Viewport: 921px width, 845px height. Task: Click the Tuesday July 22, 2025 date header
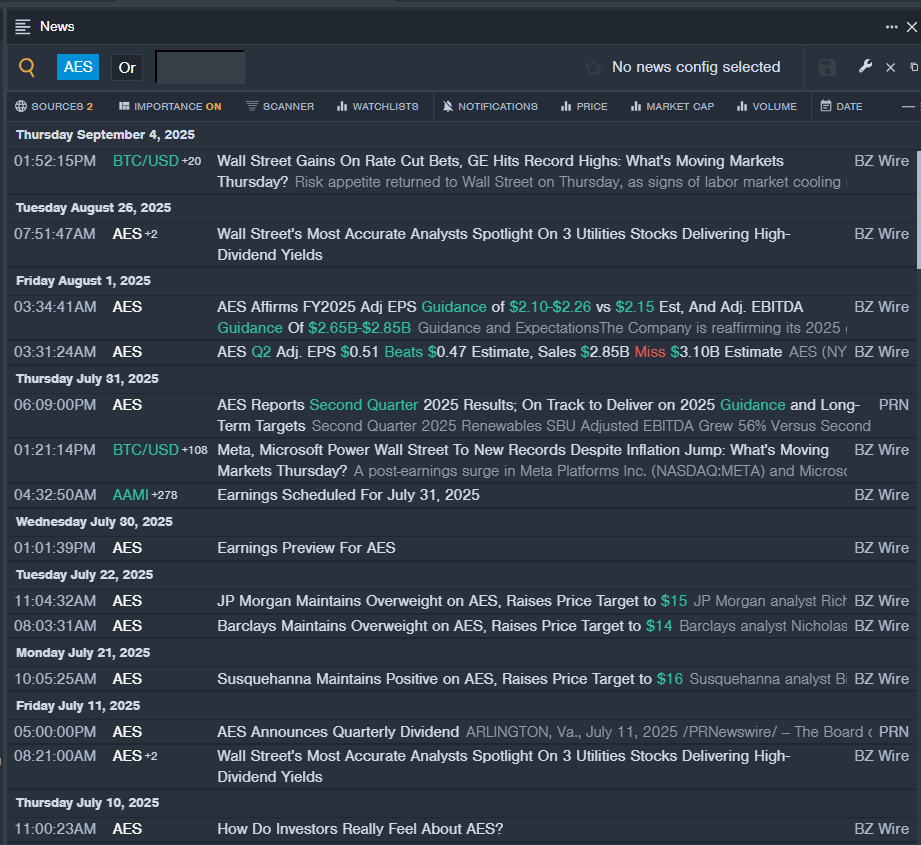tap(85, 574)
